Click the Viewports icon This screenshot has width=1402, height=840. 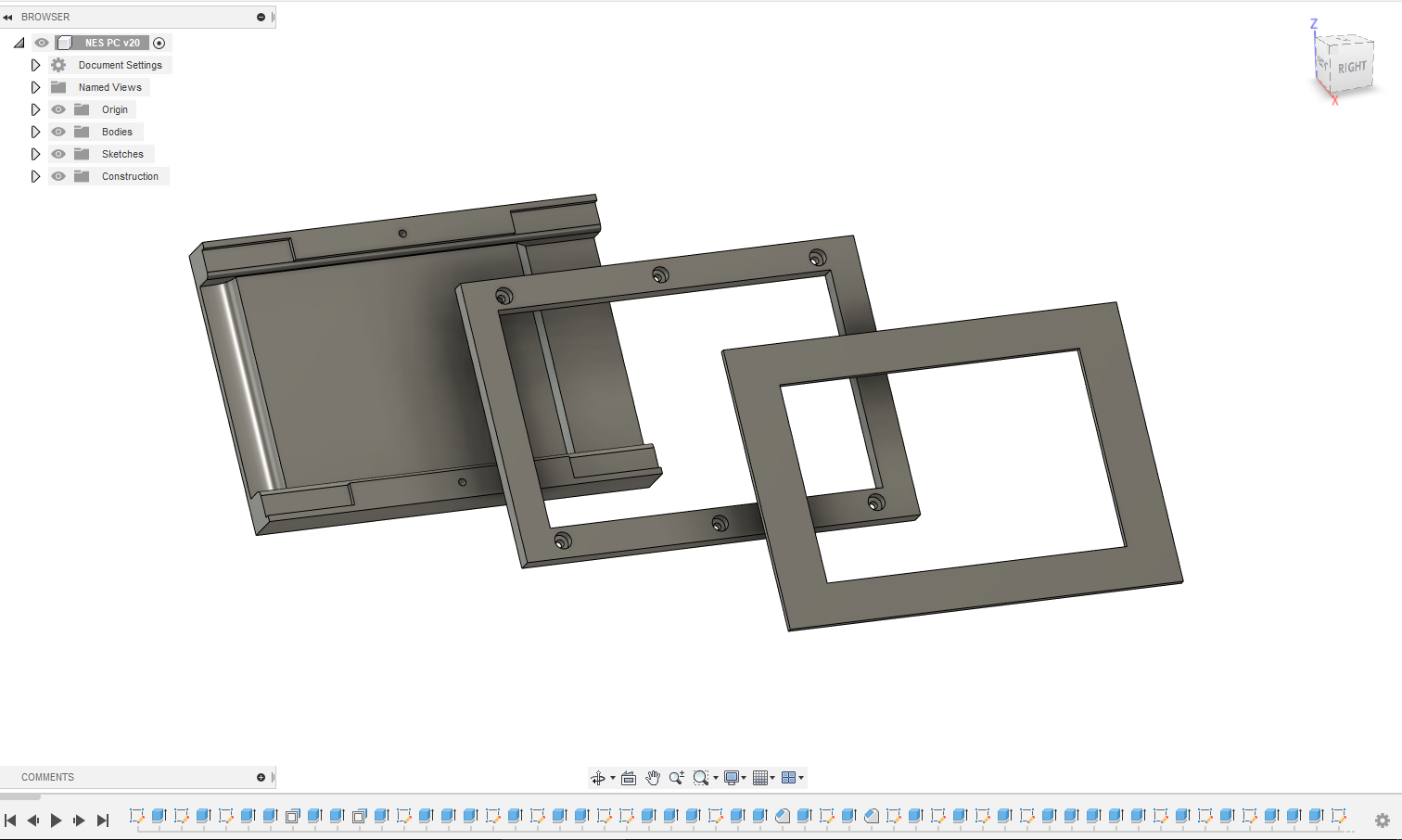(789, 777)
